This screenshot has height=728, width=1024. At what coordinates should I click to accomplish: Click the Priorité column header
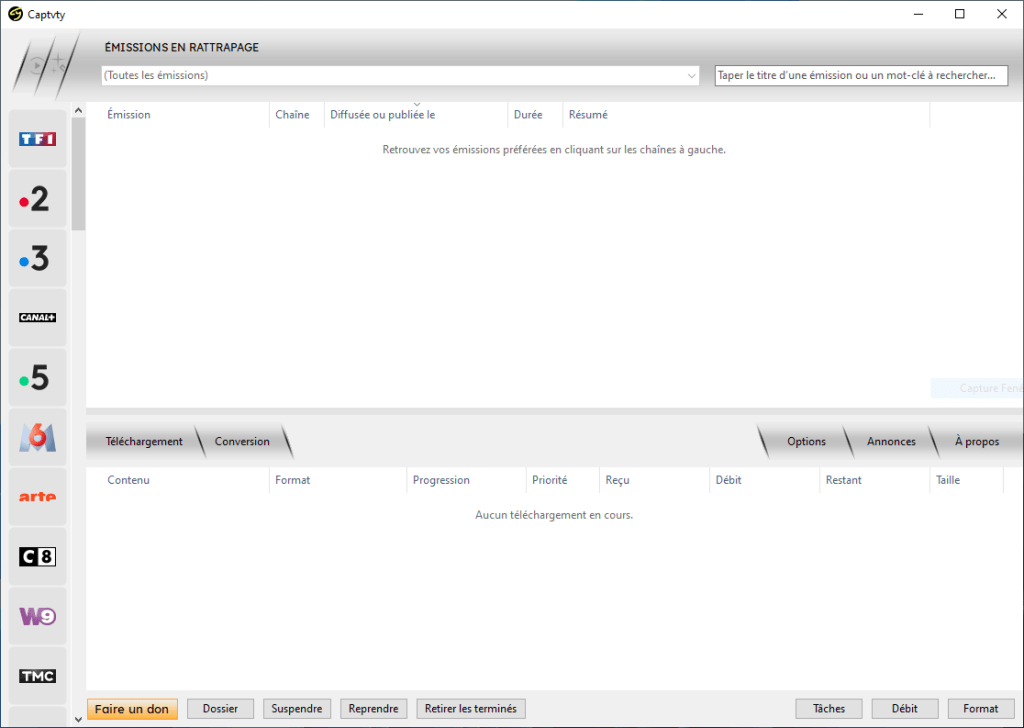click(x=562, y=480)
